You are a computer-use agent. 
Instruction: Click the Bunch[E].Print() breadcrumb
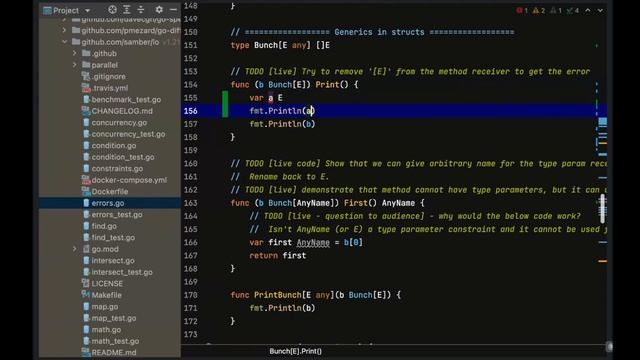click(x=296, y=351)
